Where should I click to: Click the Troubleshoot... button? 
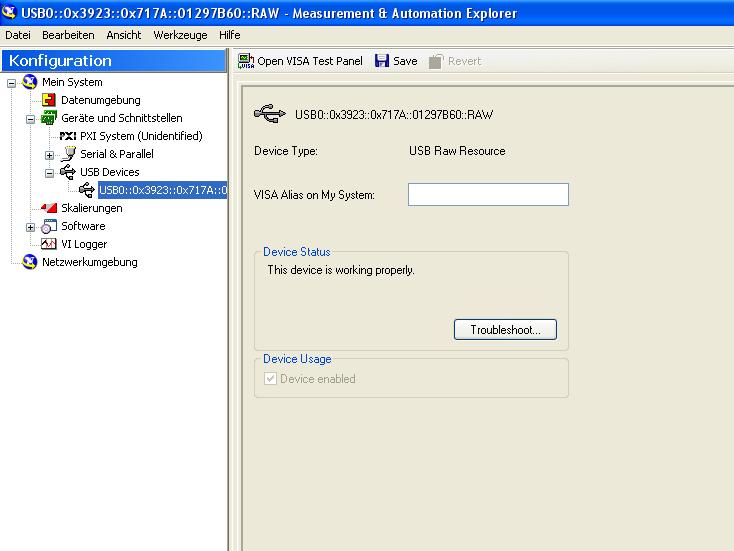click(506, 330)
